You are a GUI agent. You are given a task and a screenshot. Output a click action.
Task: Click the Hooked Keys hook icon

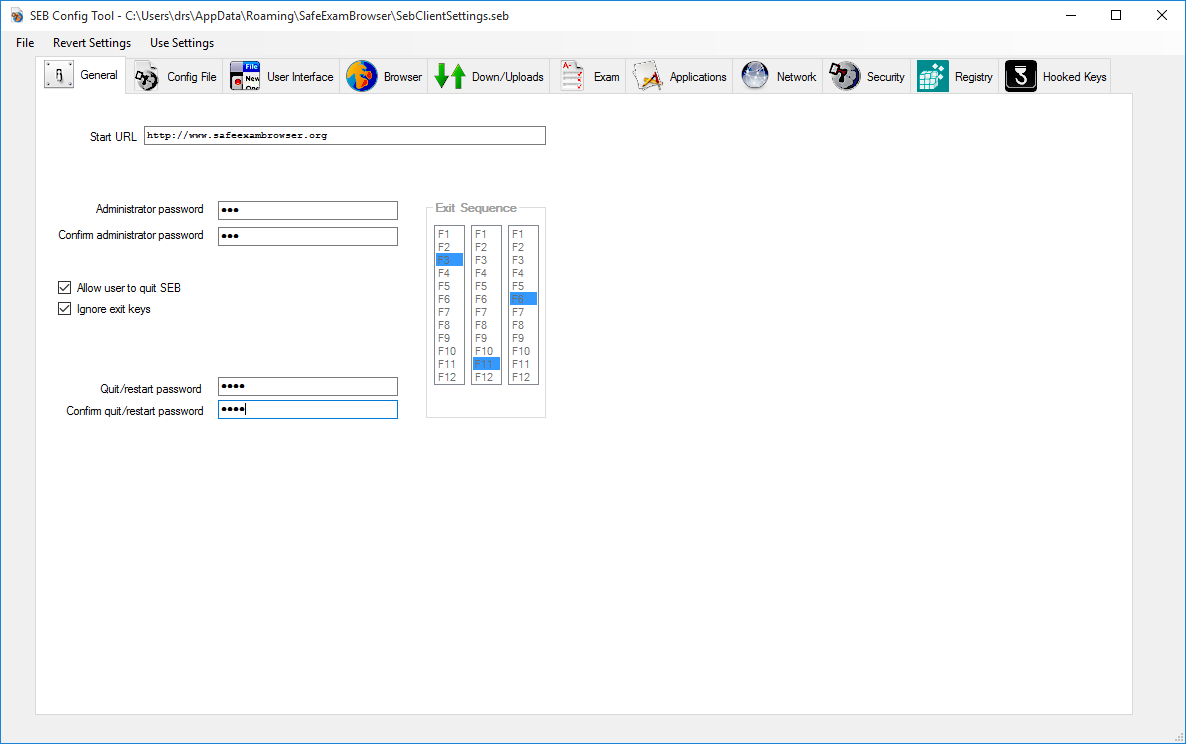pos(1020,76)
